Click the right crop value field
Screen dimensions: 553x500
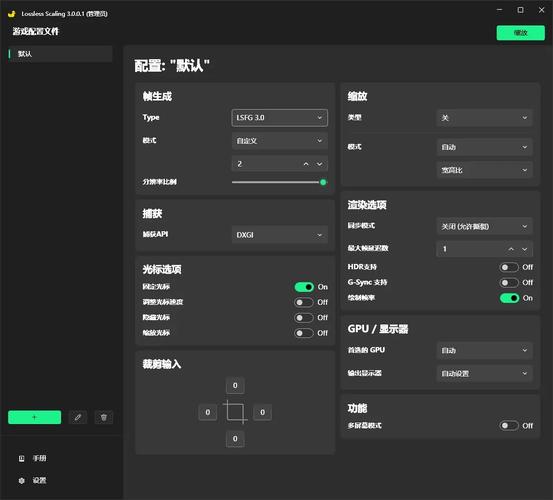262,412
